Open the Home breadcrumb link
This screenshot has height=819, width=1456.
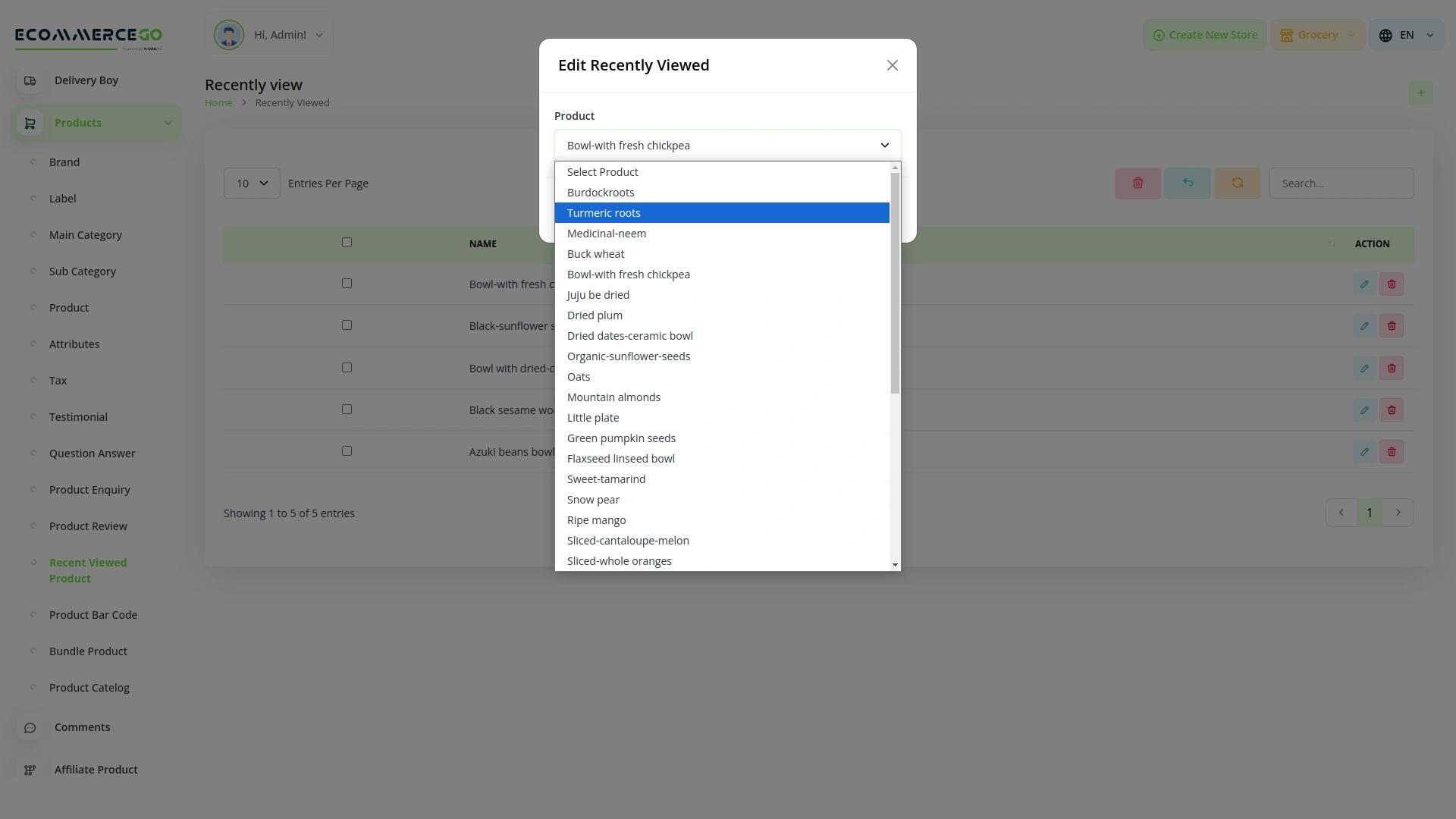click(218, 102)
